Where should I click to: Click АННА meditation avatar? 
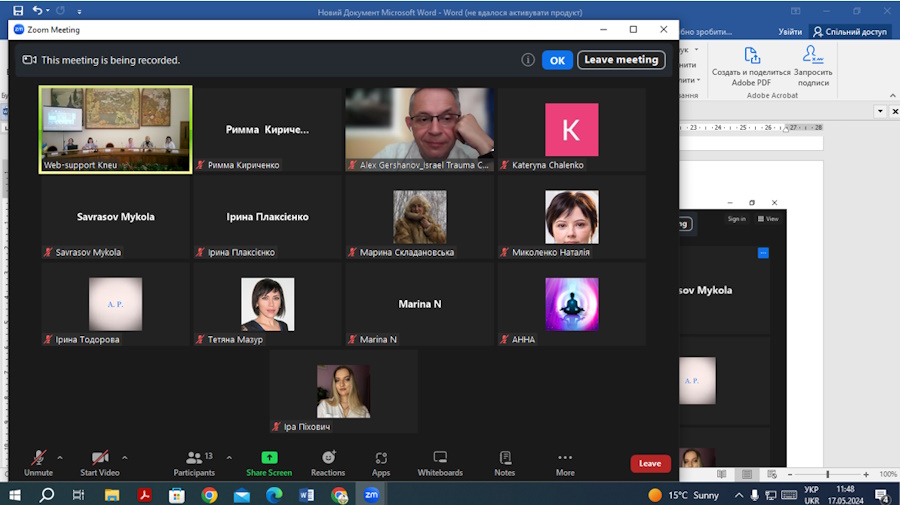click(x=572, y=304)
